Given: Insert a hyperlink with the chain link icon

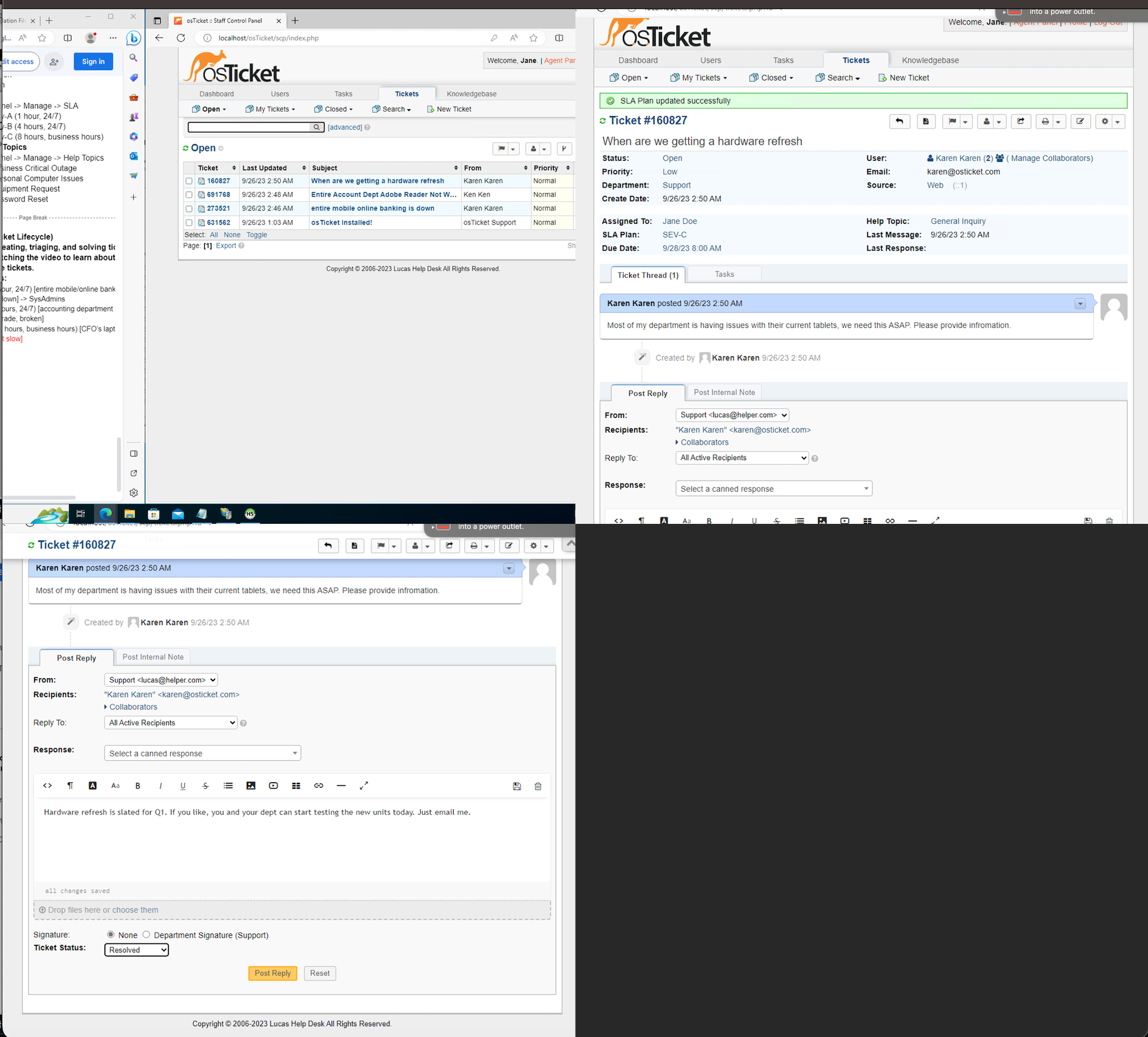Looking at the screenshot, I should 319,786.
